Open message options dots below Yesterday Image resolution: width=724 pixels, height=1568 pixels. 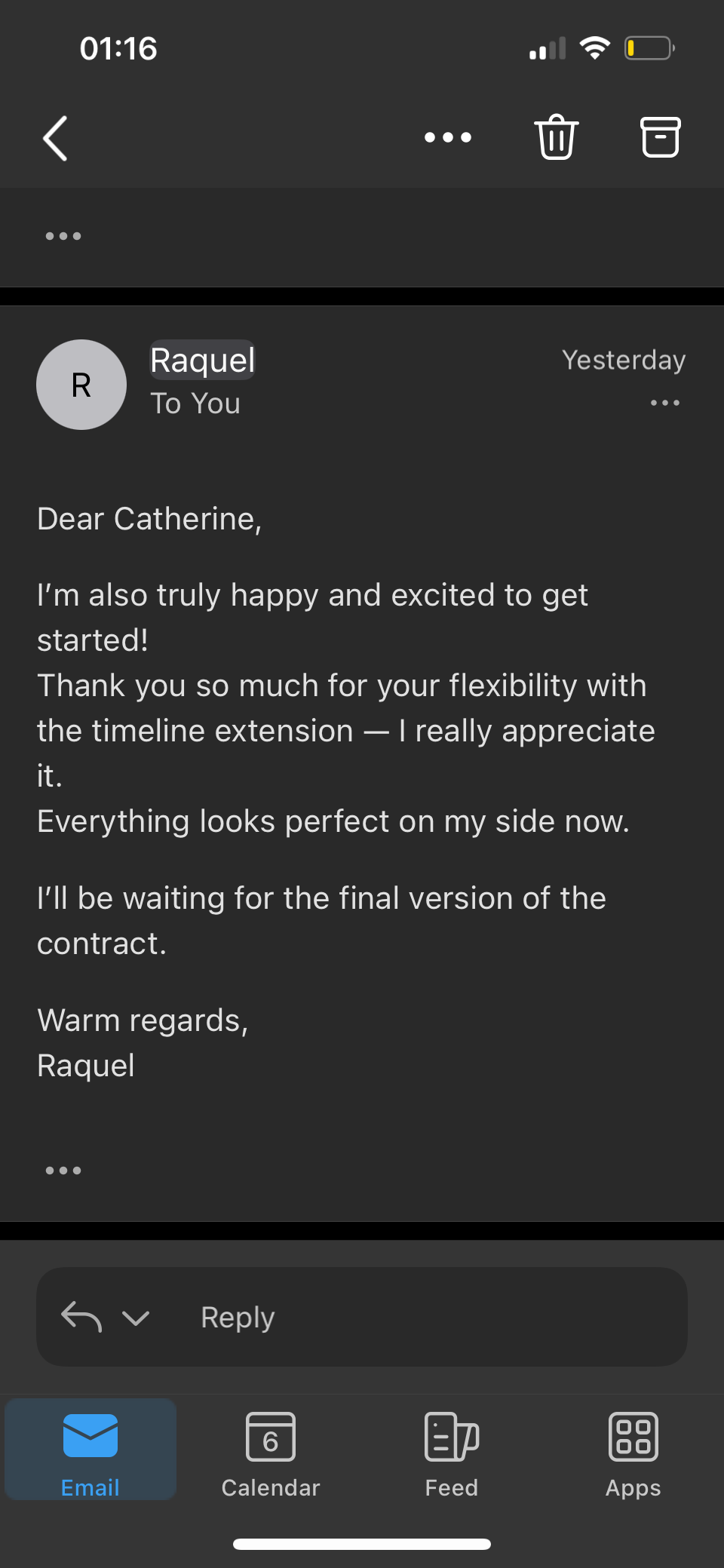click(665, 403)
